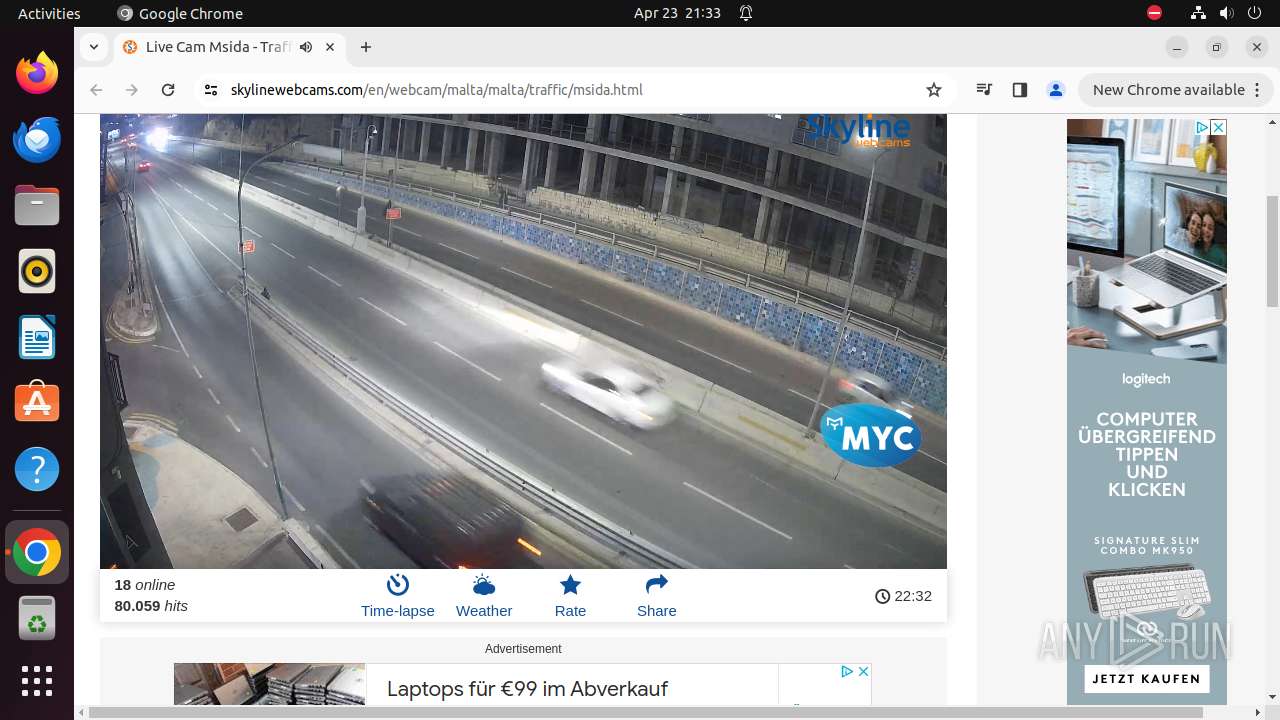The height and width of the screenshot is (720, 1280).
Task: Open Files manager from the dock
Action: coord(37,205)
